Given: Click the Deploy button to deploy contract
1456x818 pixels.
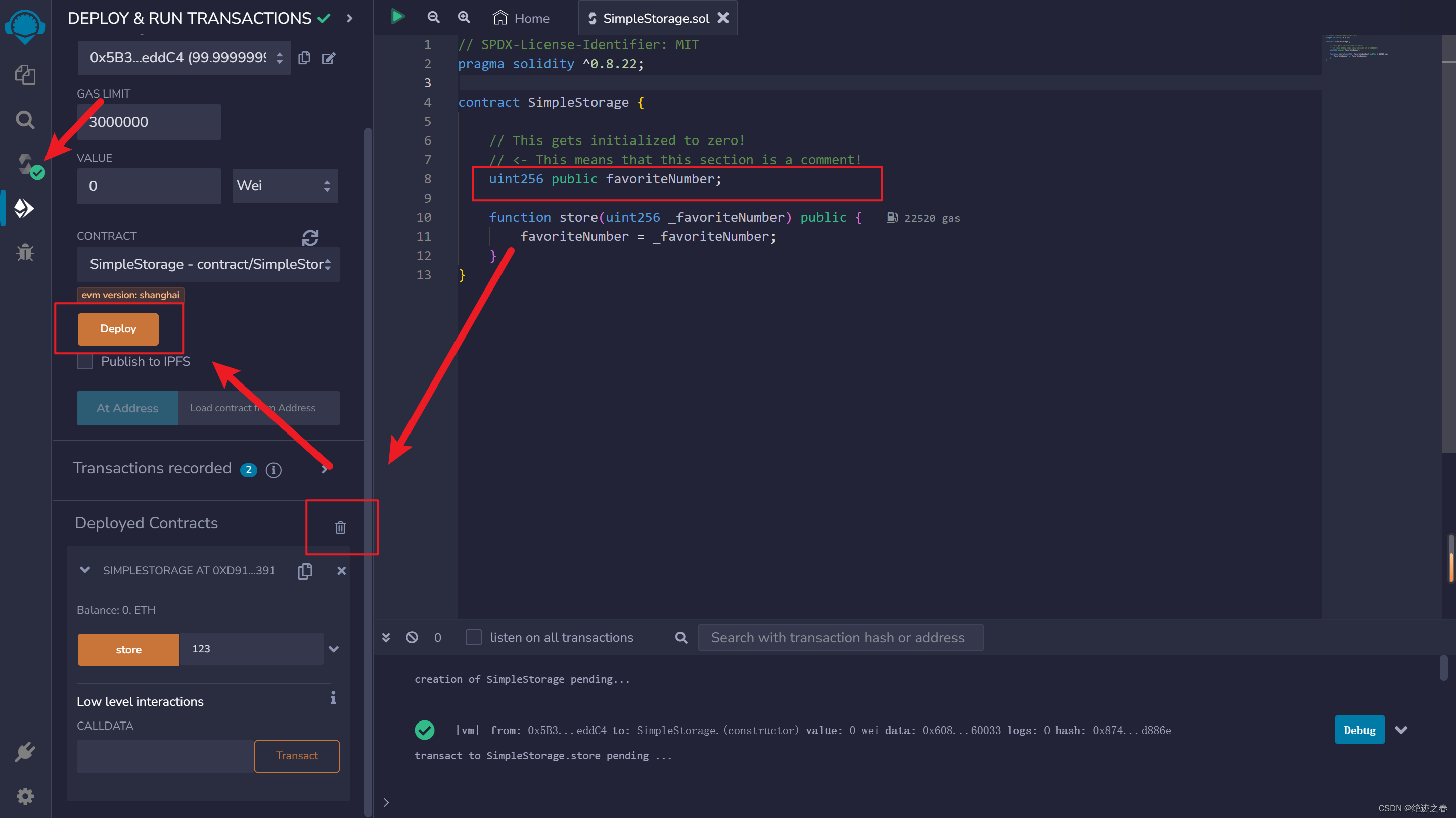Looking at the screenshot, I should 119,329.
